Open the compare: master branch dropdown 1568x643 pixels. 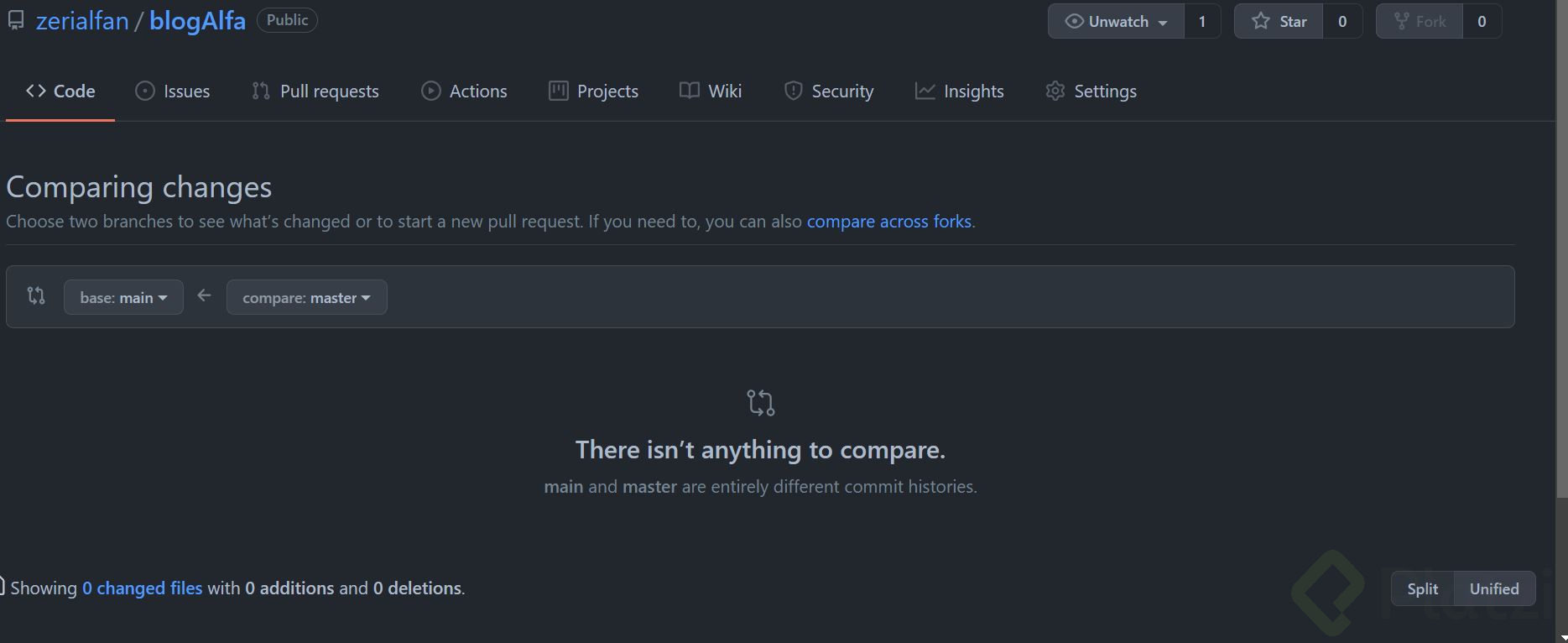(306, 297)
